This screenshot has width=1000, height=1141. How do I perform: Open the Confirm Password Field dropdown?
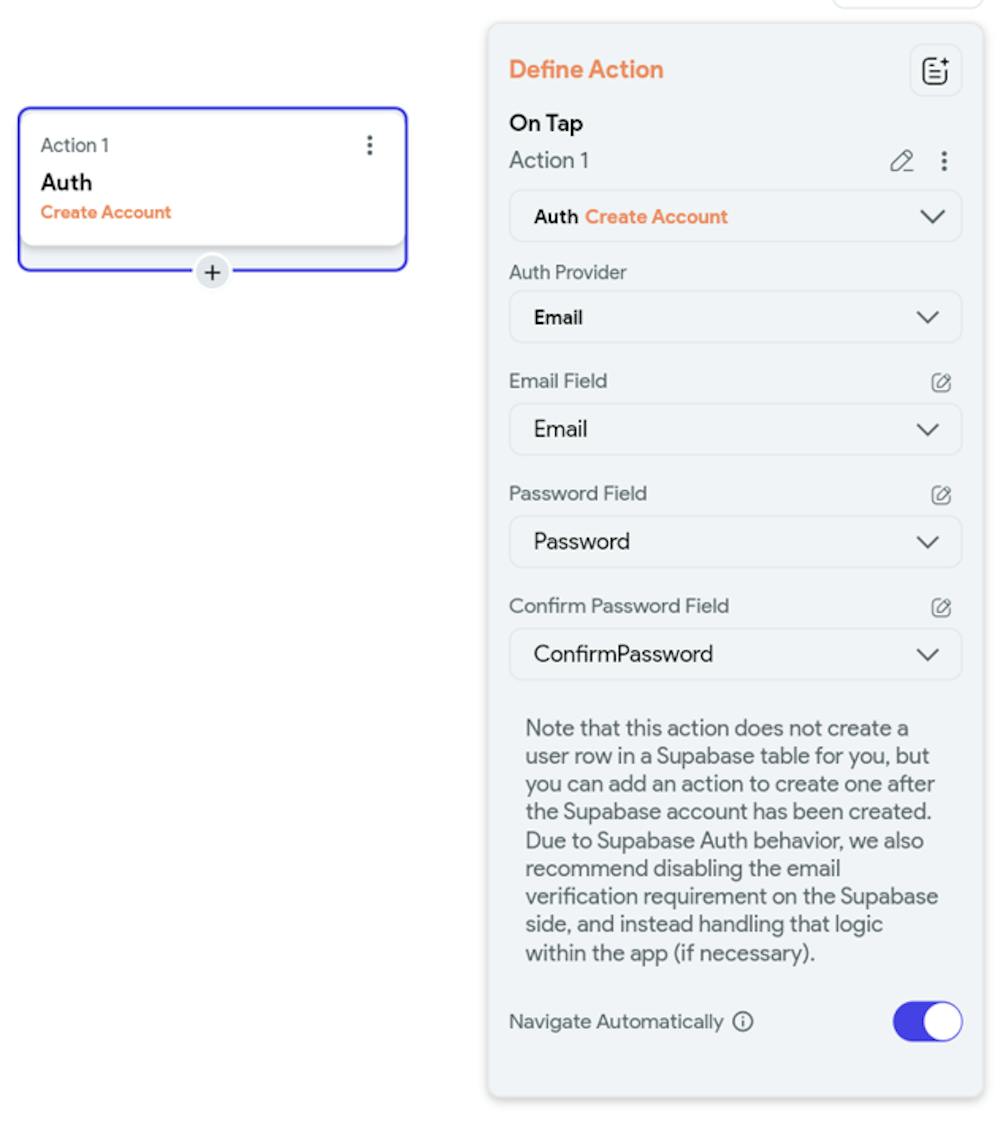coord(735,654)
